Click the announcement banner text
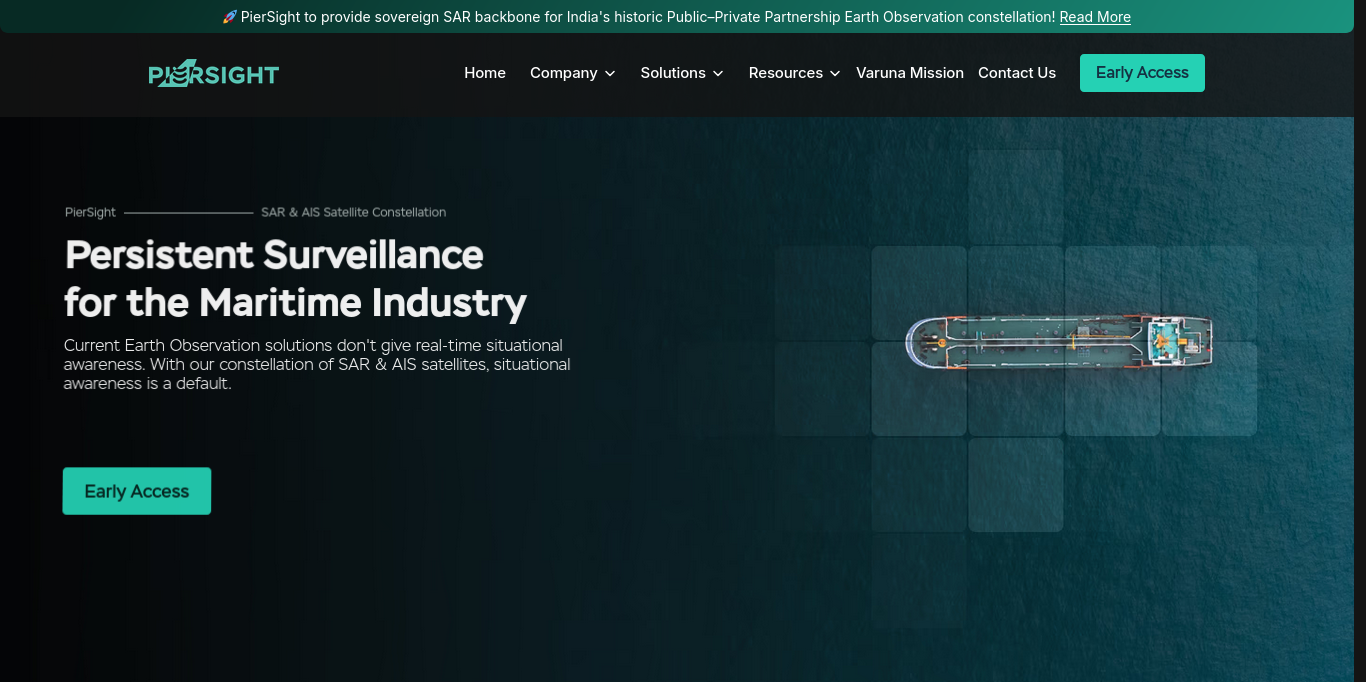This screenshot has height=682, width=1366. pos(648,17)
